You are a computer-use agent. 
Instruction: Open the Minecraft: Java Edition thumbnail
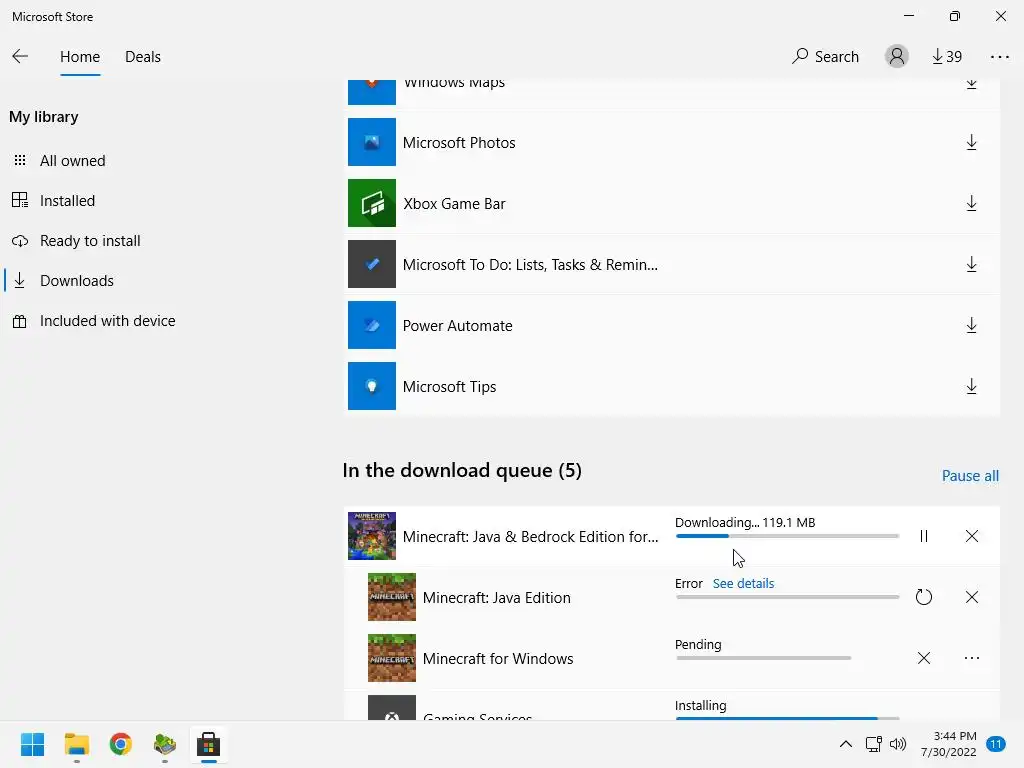pyautogui.click(x=392, y=597)
